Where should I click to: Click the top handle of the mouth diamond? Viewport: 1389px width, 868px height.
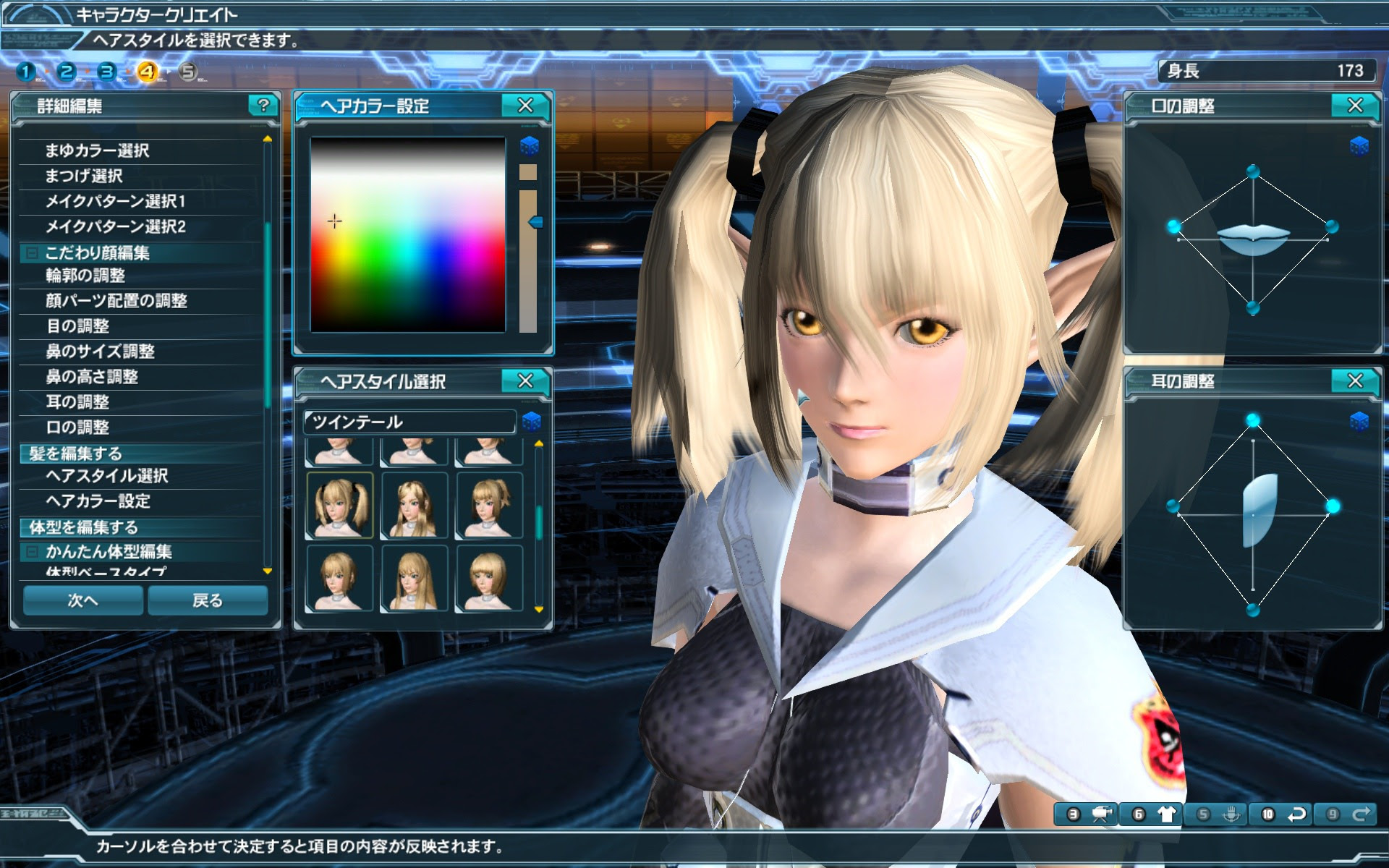click(x=1253, y=172)
